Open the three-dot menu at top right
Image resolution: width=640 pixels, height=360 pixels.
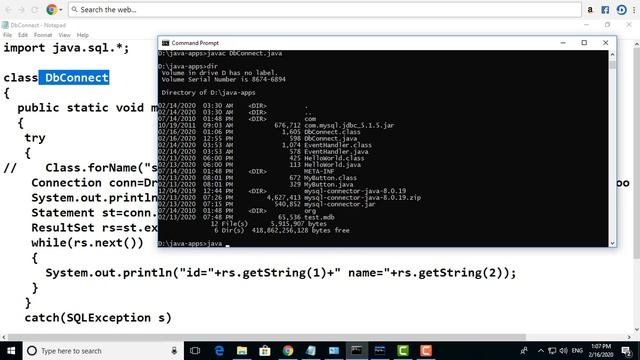pyautogui.click(x=634, y=9)
